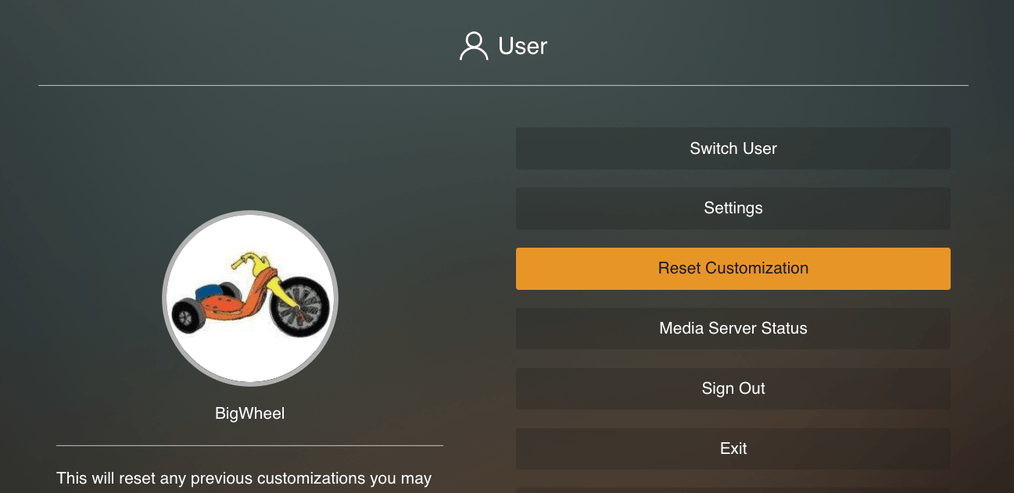Click the small rear wheel in avatar image

tap(187, 317)
